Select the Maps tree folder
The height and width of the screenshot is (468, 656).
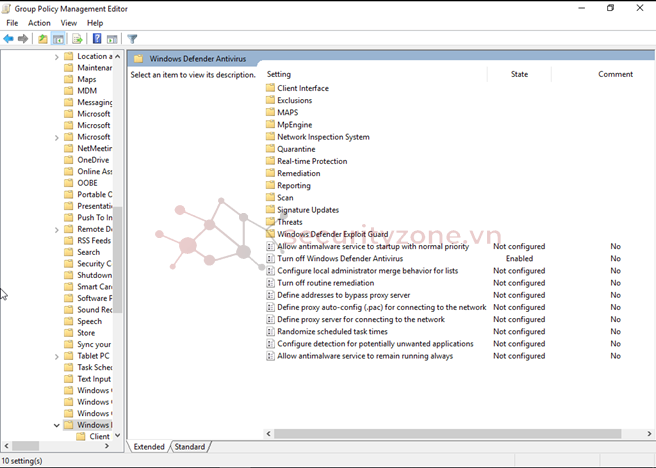click(87, 79)
